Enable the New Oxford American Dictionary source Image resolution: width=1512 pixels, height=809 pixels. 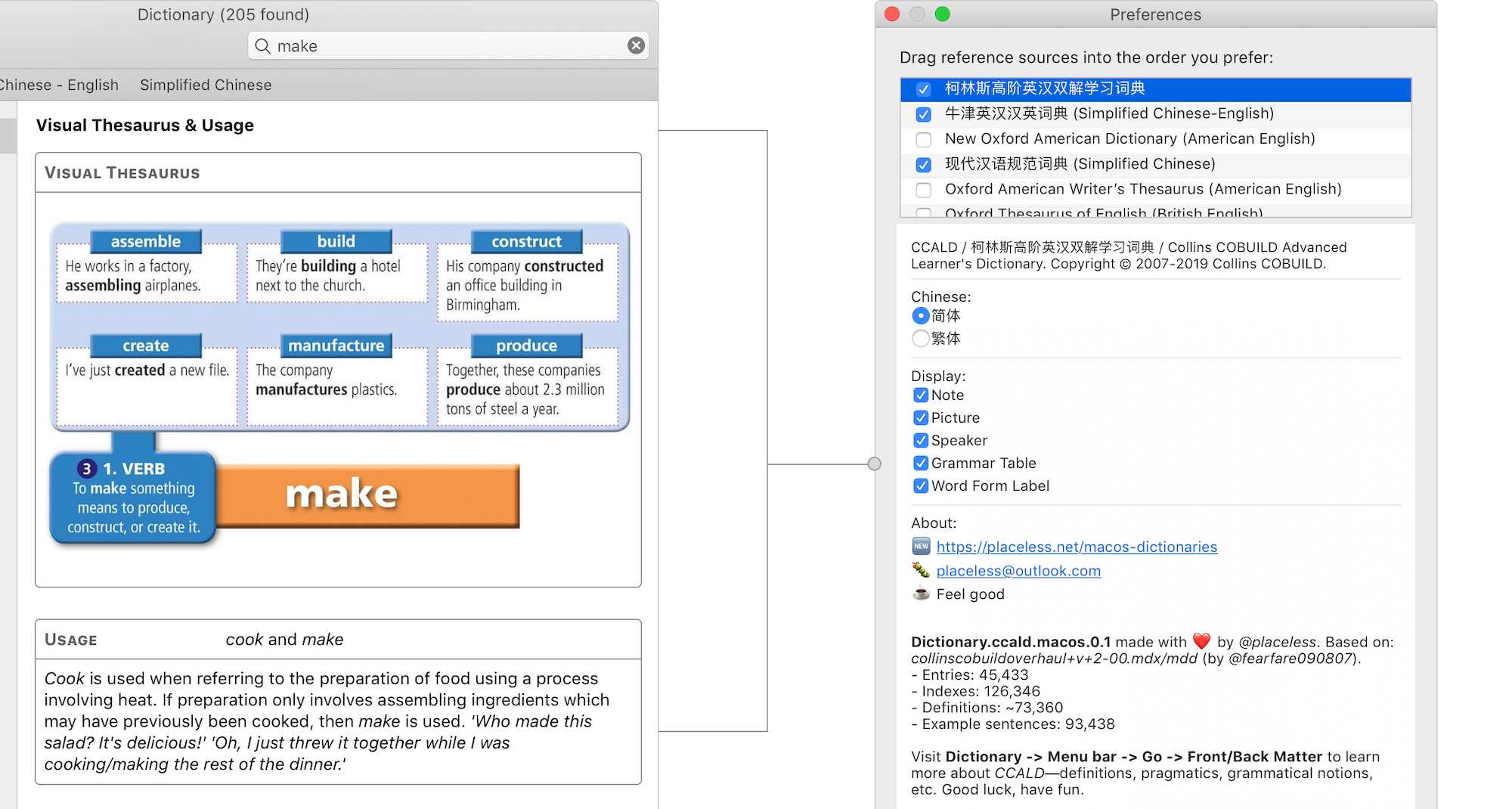tap(923, 139)
